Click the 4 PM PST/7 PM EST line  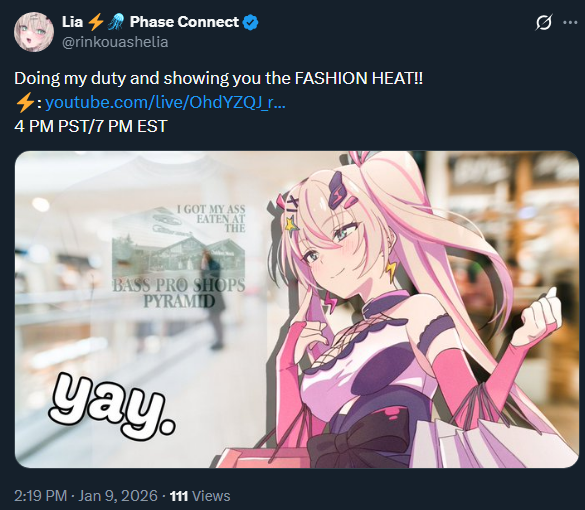91,126
